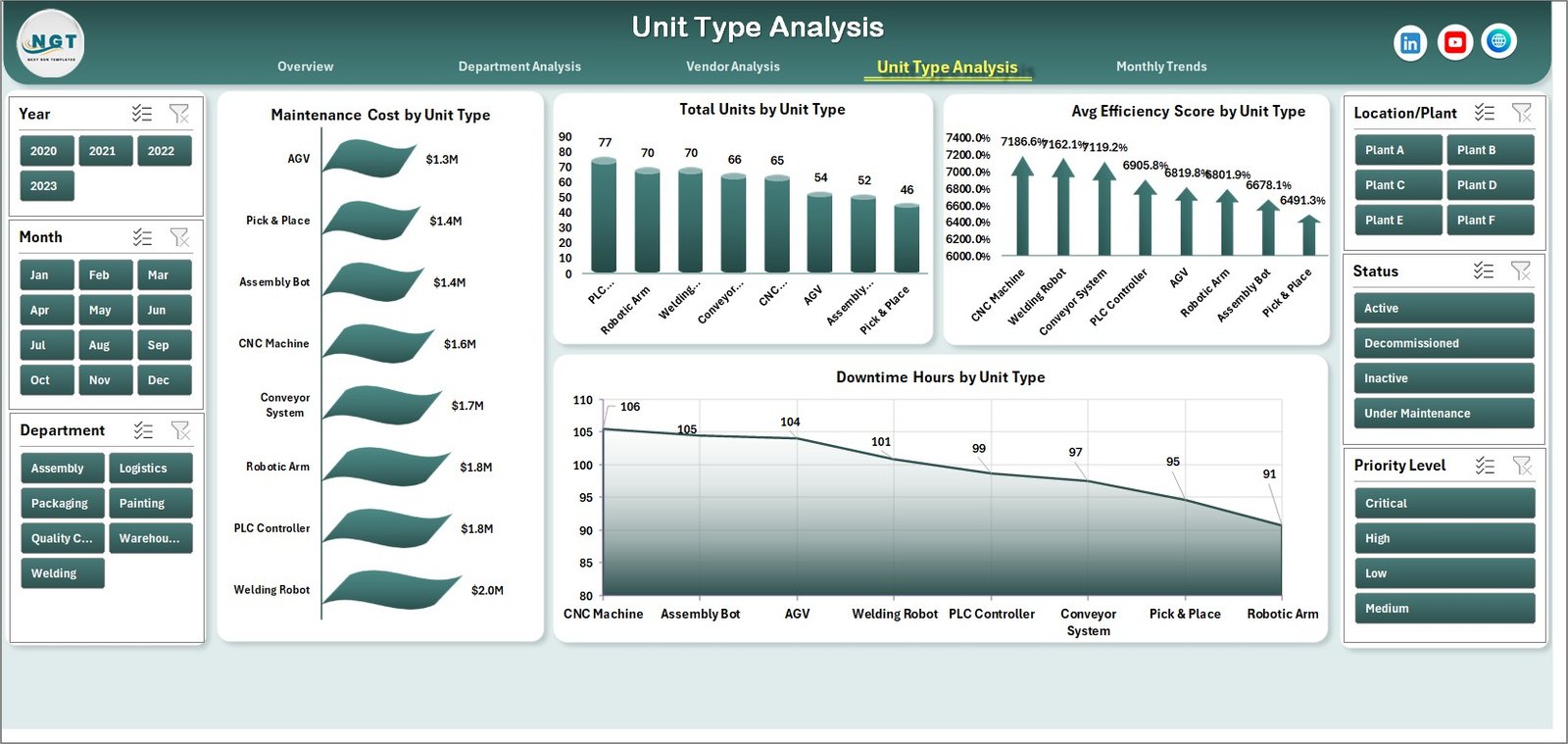Enable multi-select for Status slicer
1568x744 pixels.
(1484, 272)
